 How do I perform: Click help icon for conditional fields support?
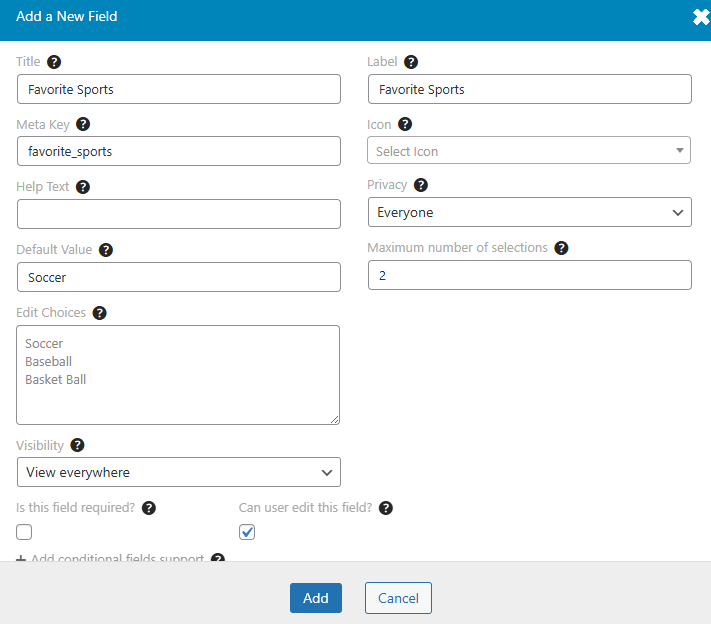(x=218, y=558)
